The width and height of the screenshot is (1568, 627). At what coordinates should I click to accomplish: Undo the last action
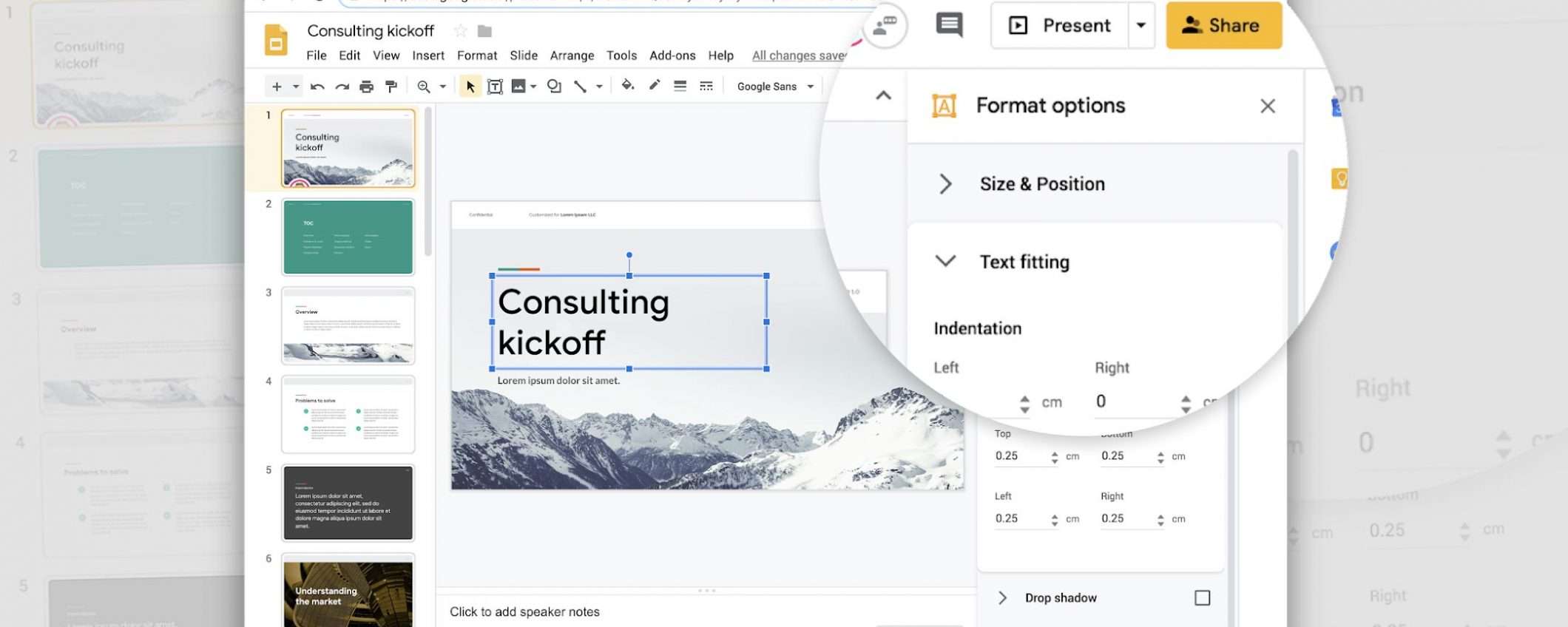(x=317, y=87)
